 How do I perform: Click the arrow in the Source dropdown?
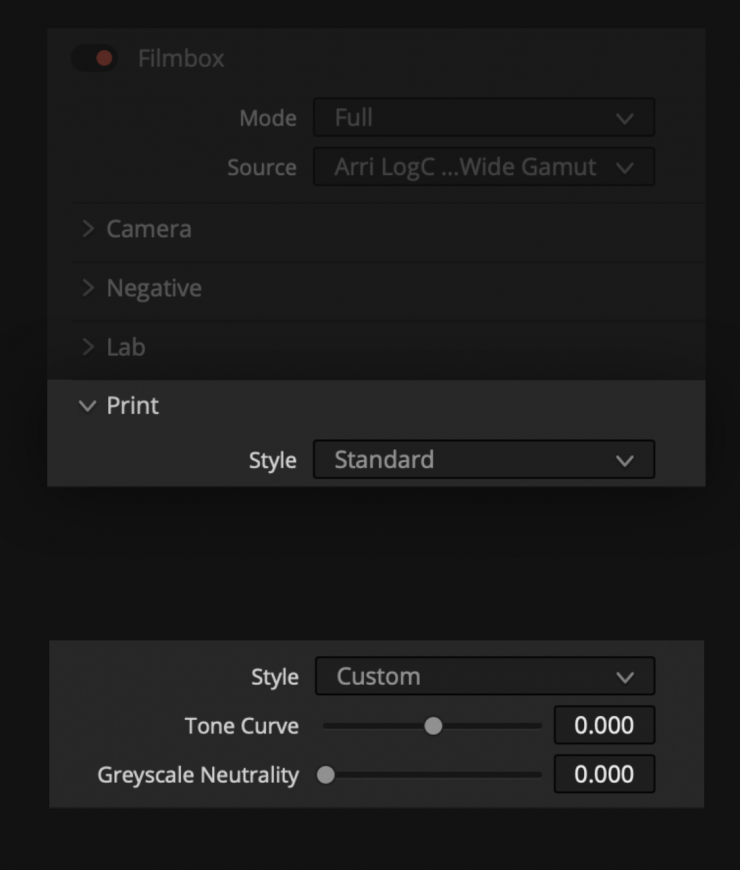pos(625,167)
